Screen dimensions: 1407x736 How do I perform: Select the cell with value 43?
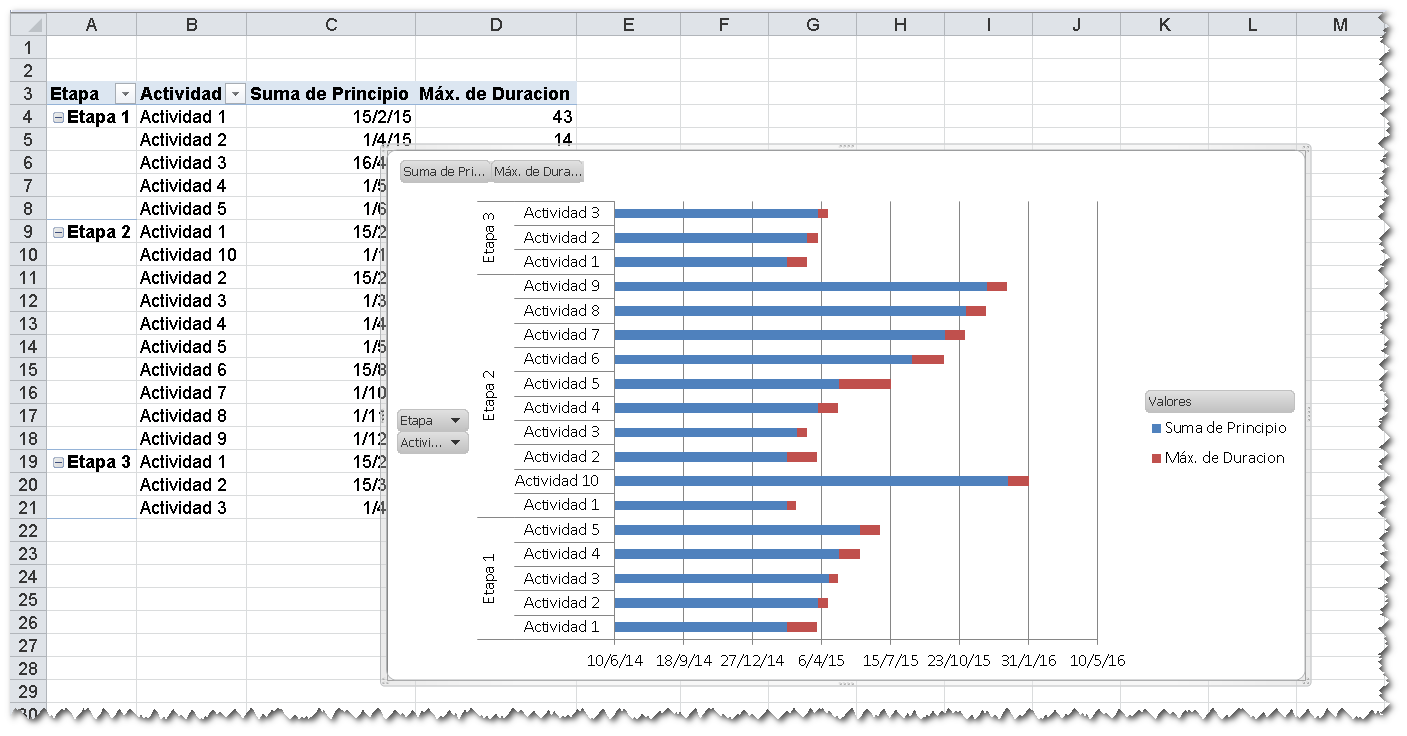pyautogui.click(x=496, y=117)
